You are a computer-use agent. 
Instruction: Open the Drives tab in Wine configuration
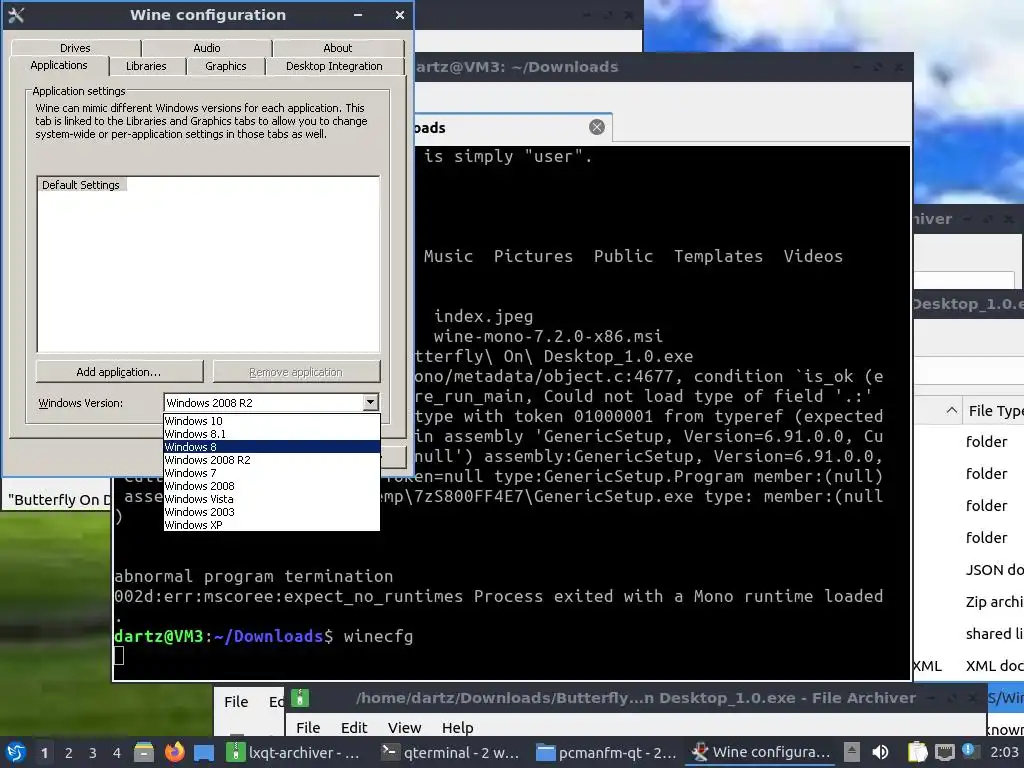[x=75, y=48]
